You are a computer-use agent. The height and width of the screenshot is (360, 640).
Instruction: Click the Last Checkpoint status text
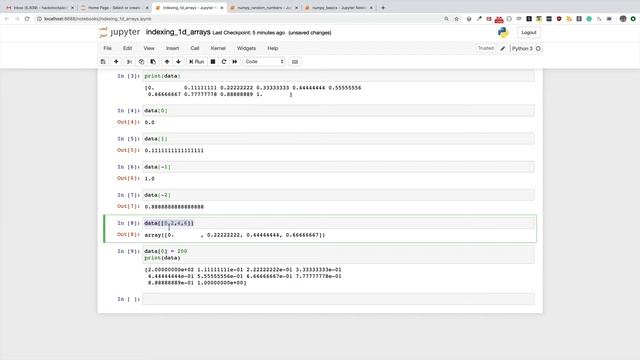pyautogui.click(x=249, y=33)
